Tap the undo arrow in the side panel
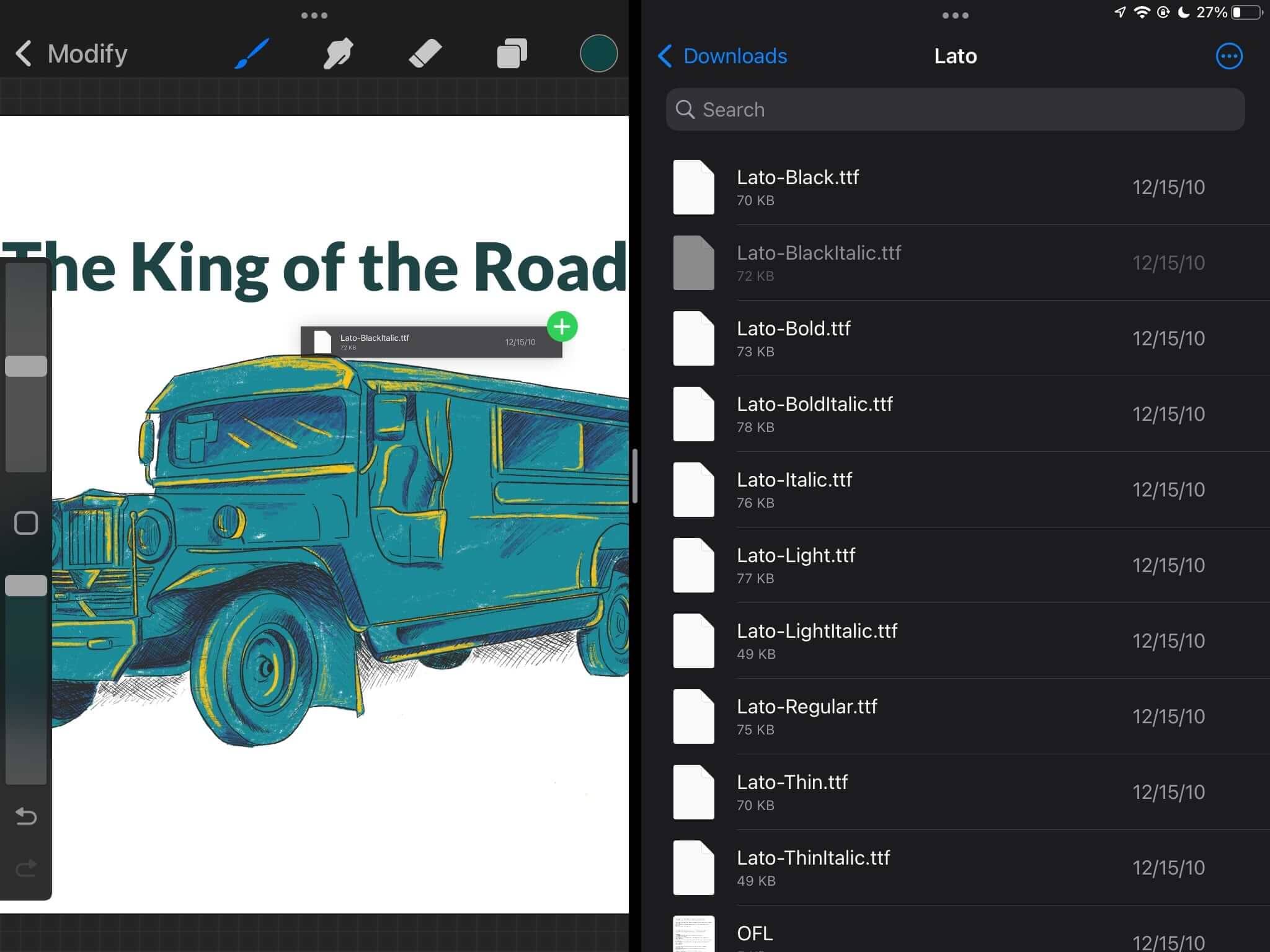1270x952 pixels. pos(25,818)
